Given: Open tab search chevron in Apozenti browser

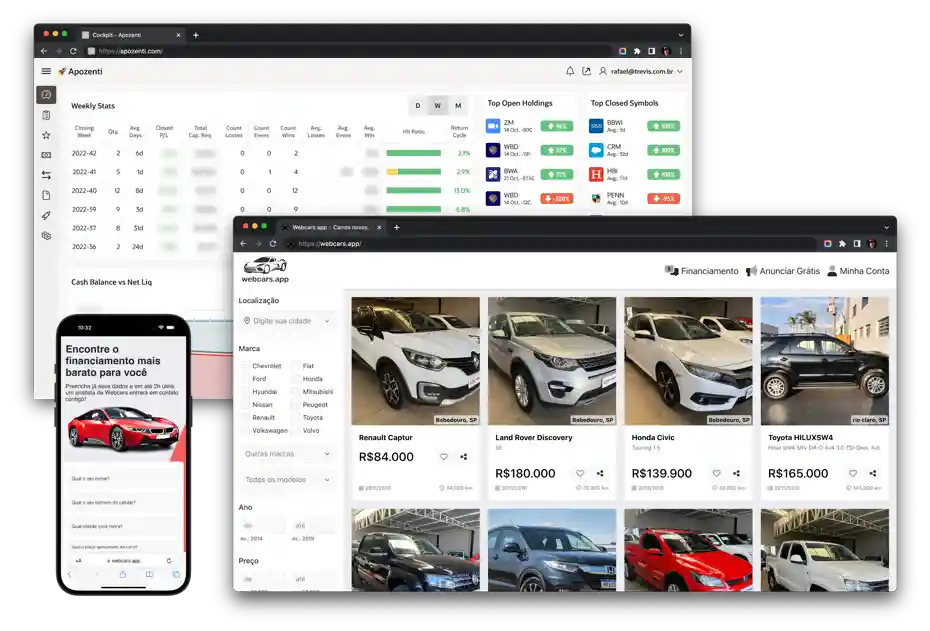Looking at the screenshot, I should click(681, 35).
